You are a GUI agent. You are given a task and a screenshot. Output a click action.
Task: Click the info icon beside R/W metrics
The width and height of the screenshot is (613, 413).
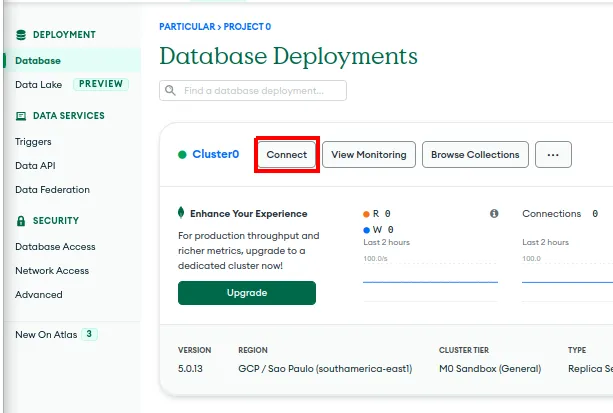coord(494,214)
